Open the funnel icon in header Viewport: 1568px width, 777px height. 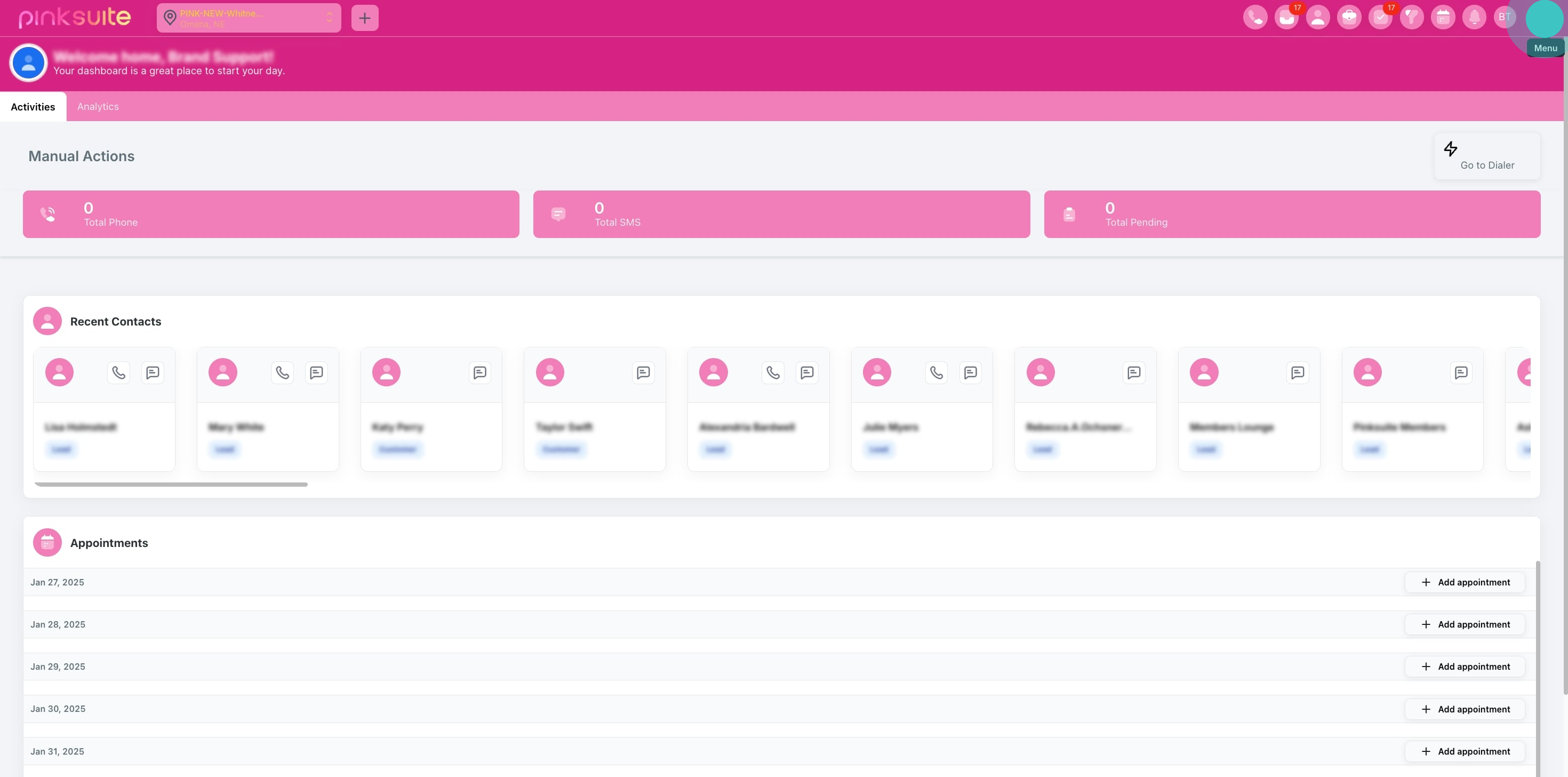[1412, 17]
